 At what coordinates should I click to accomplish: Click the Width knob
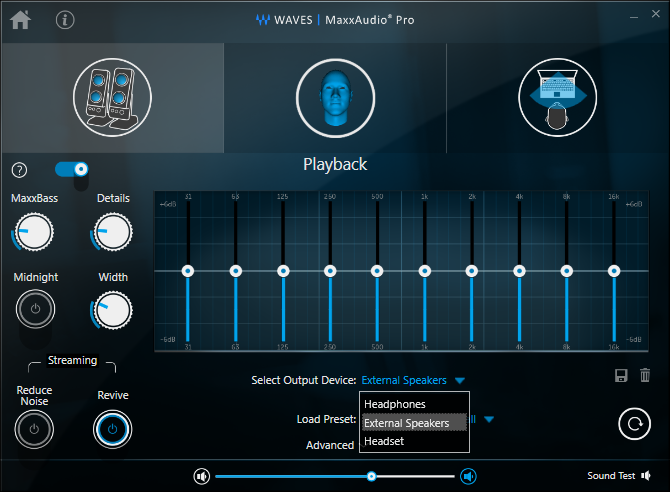[113, 310]
